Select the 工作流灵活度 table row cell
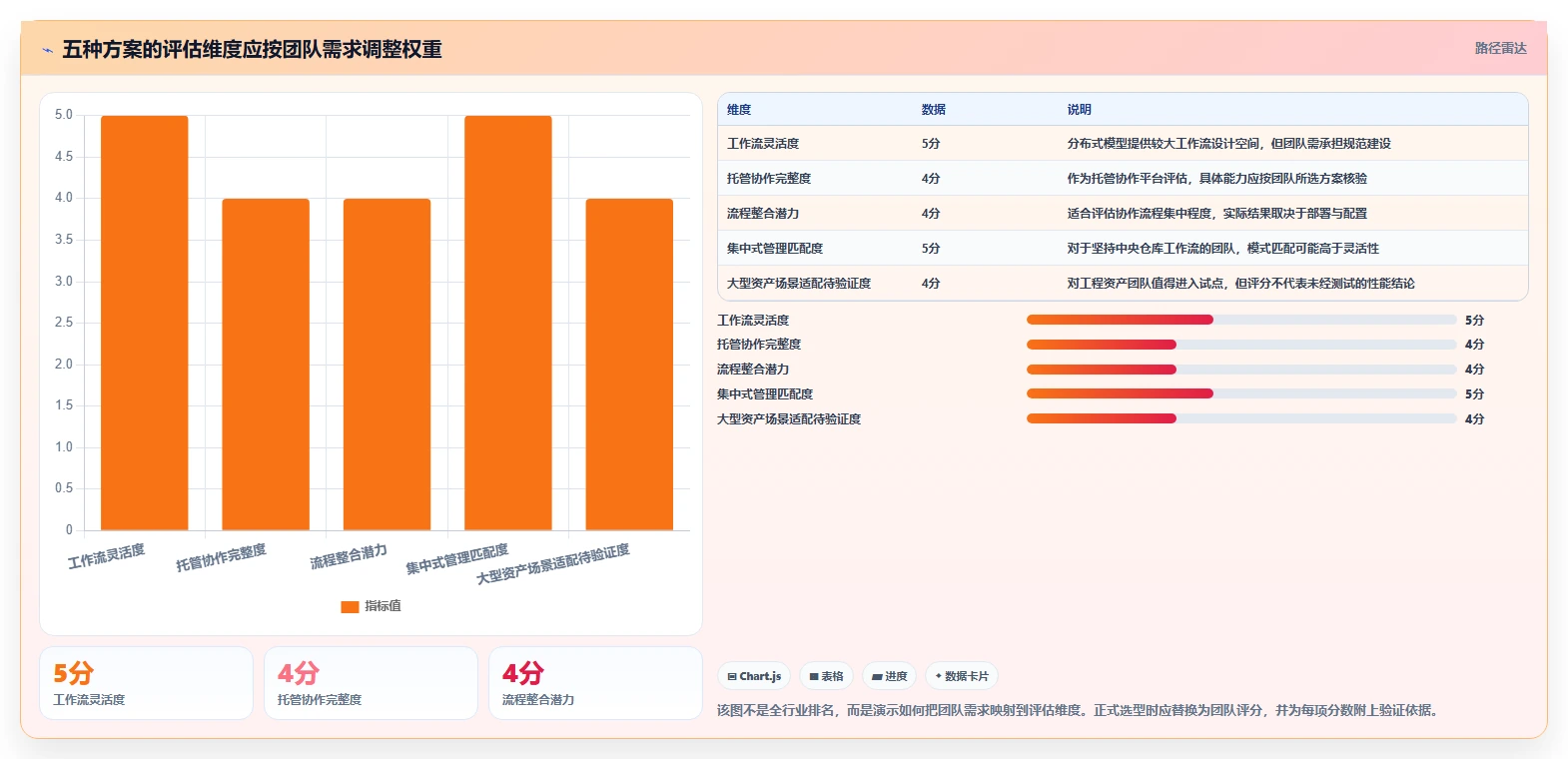This screenshot has height=759, width=1568. pos(763,144)
